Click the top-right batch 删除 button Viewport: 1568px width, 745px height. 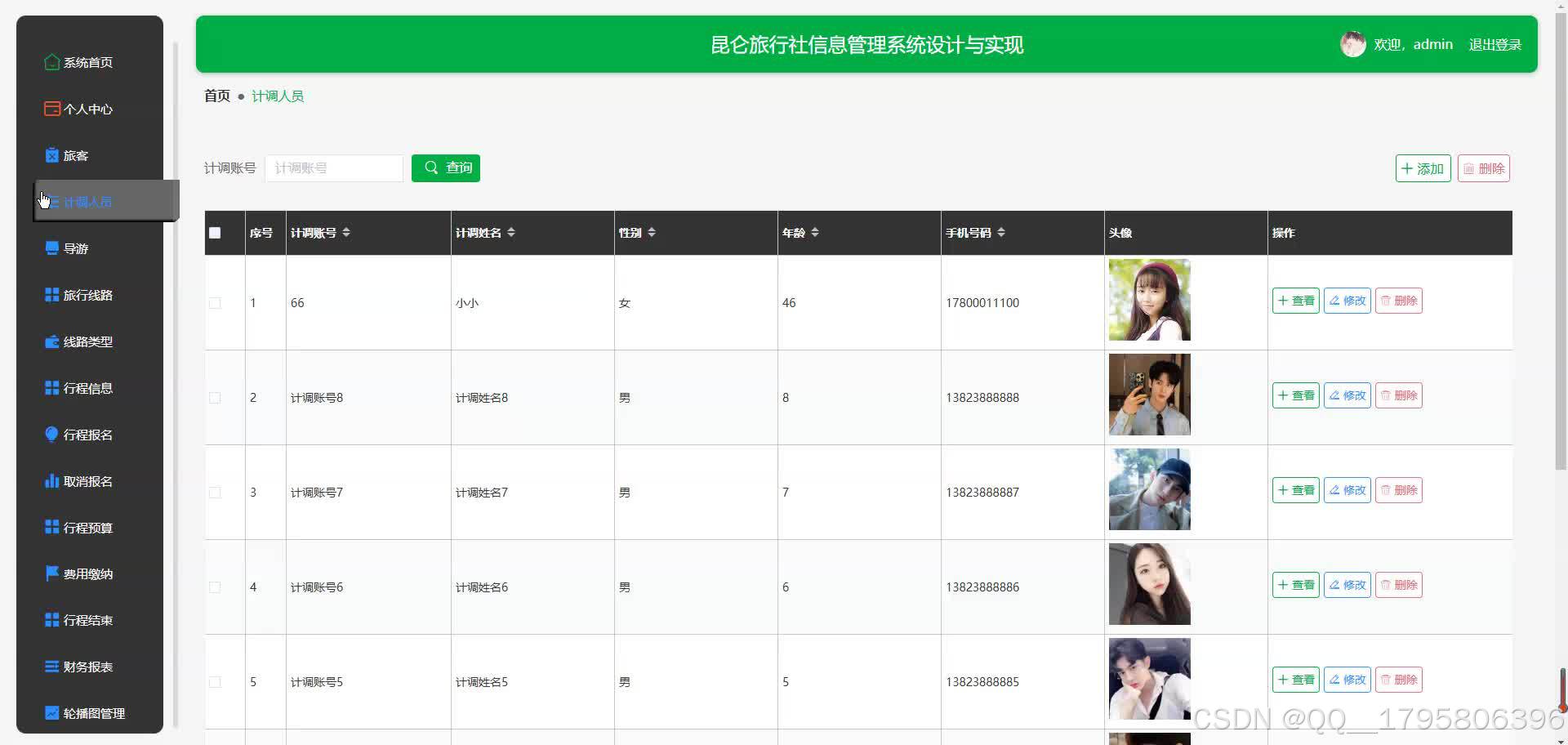(1483, 168)
